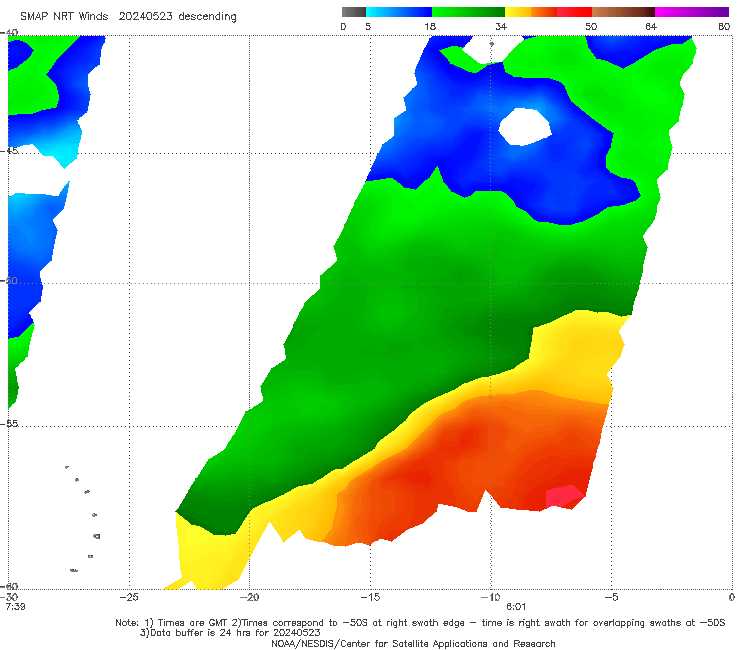The height and width of the screenshot is (650, 740).
Task: Click the date "20240523" in the title
Action: pos(145,16)
